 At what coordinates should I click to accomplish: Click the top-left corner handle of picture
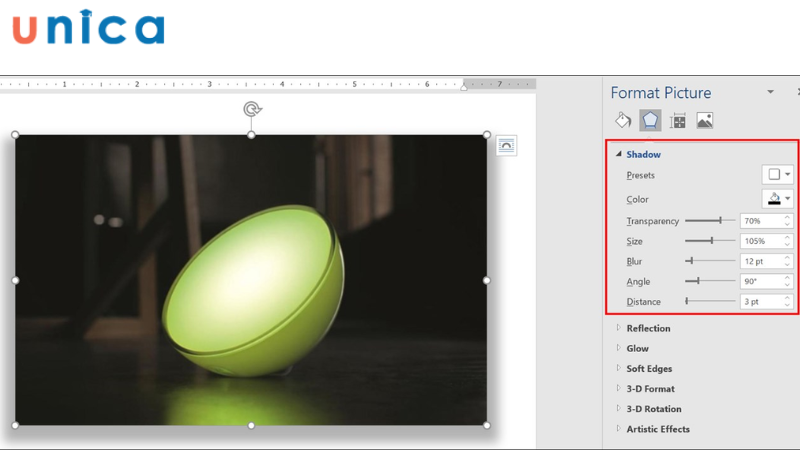[15, 135]
